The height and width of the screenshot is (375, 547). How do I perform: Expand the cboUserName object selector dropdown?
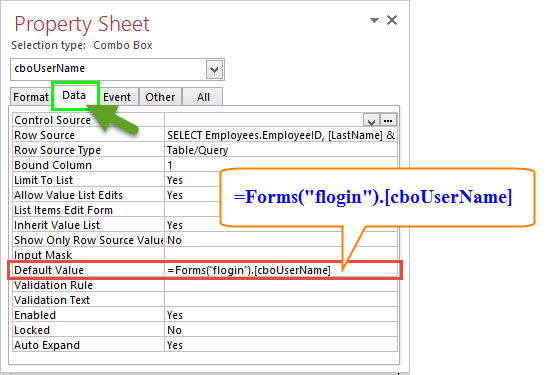pyautogui.click(x=214, y=70)
